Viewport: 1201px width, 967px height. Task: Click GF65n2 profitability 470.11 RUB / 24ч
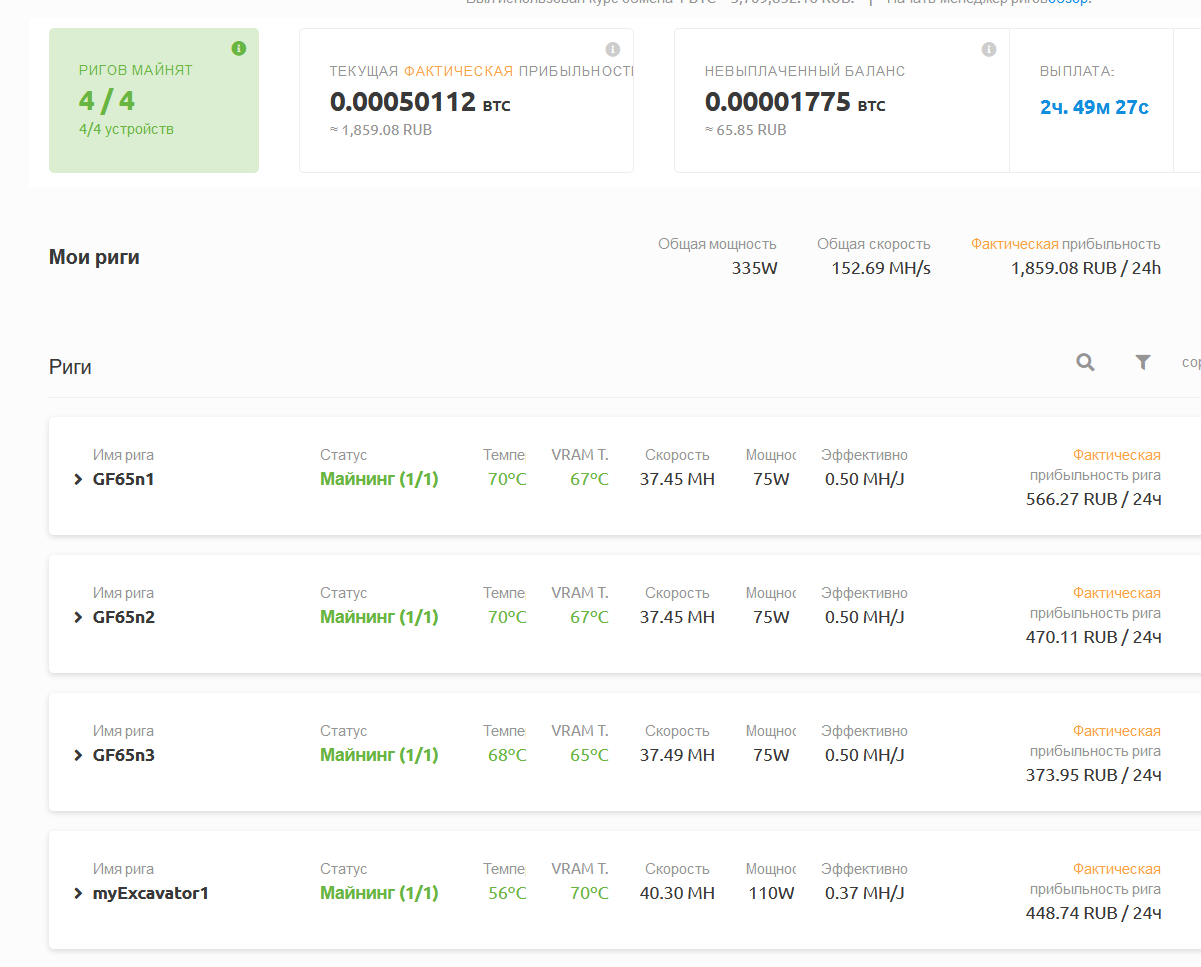pos(1093,637)
